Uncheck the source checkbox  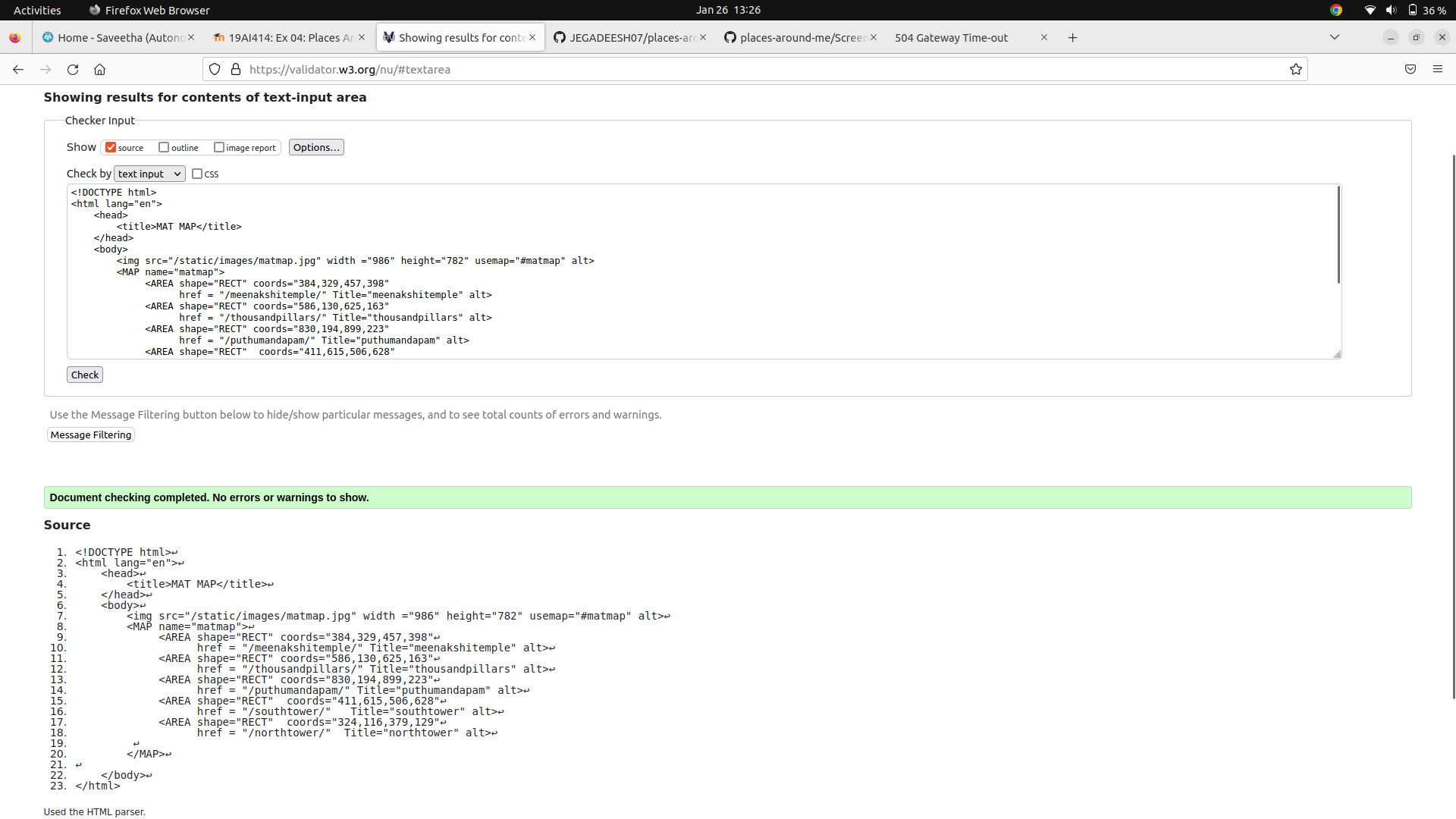(111, 147)
